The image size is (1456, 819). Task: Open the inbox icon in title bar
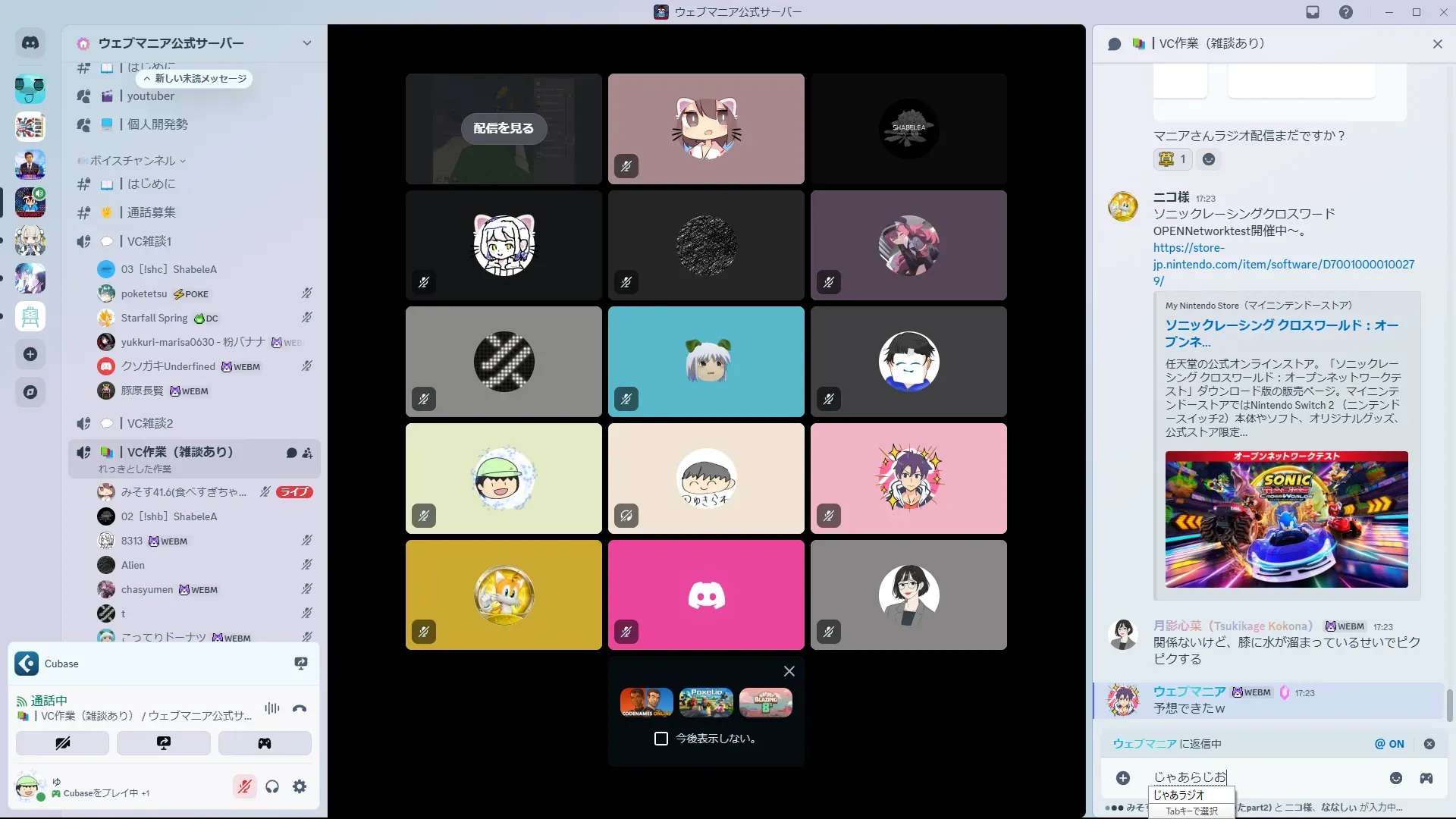pyautogui.click(x=1312, y=12)
